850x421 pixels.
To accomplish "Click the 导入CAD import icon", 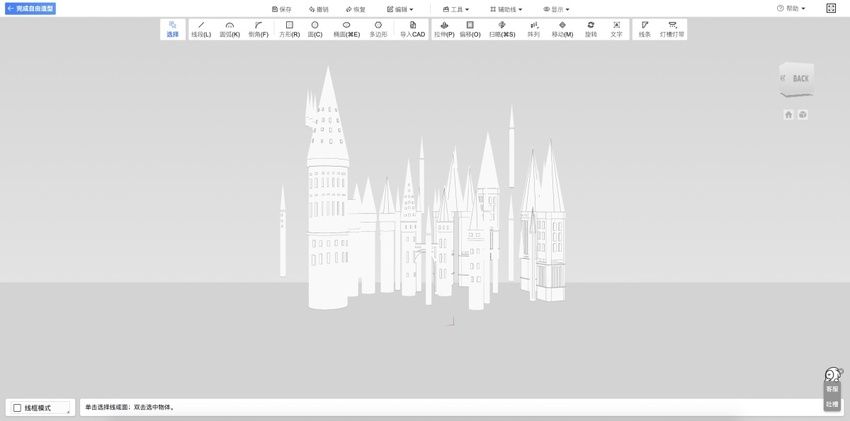I will click(x=412, y=29).
